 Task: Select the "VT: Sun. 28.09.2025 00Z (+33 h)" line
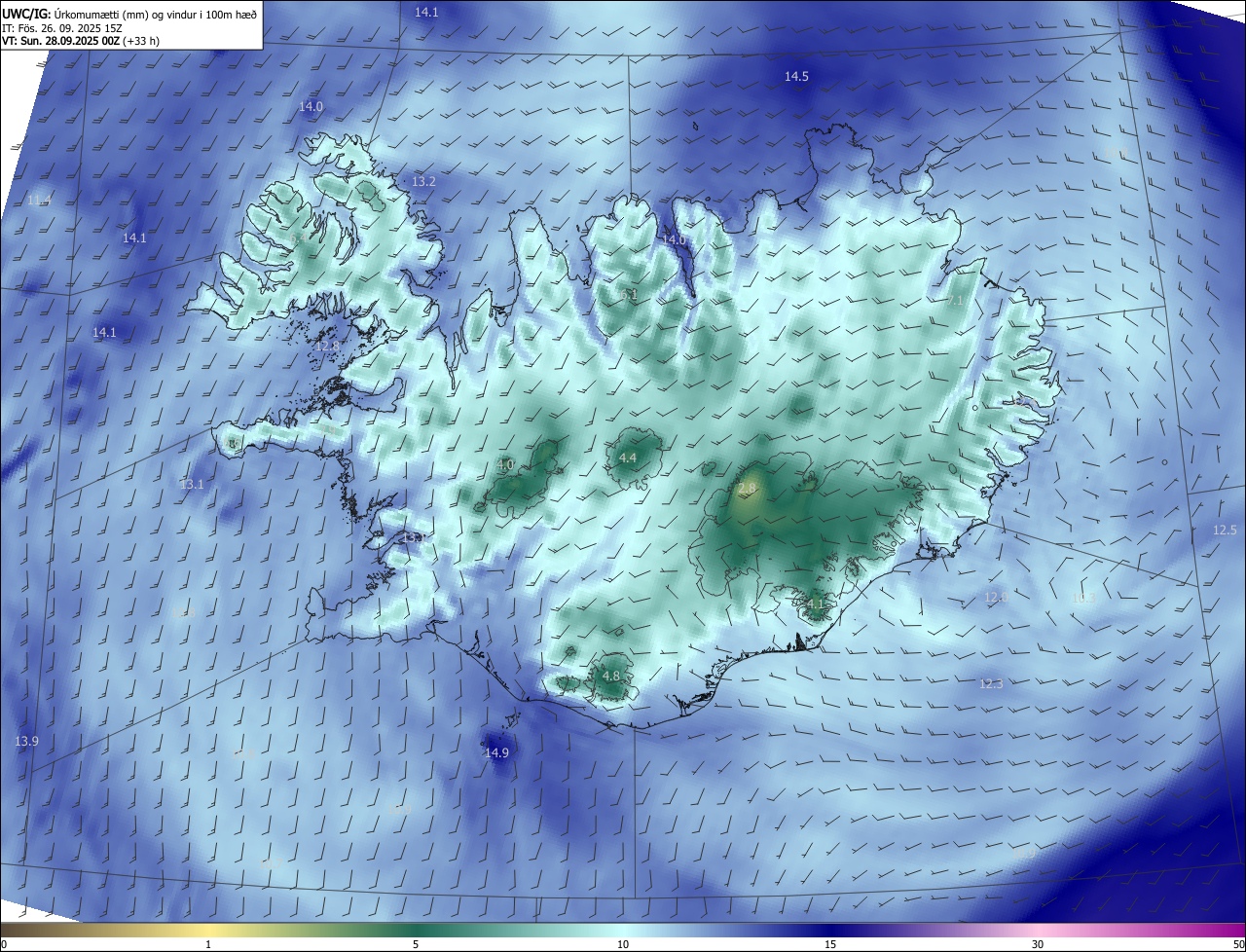[x=81, y=41]
